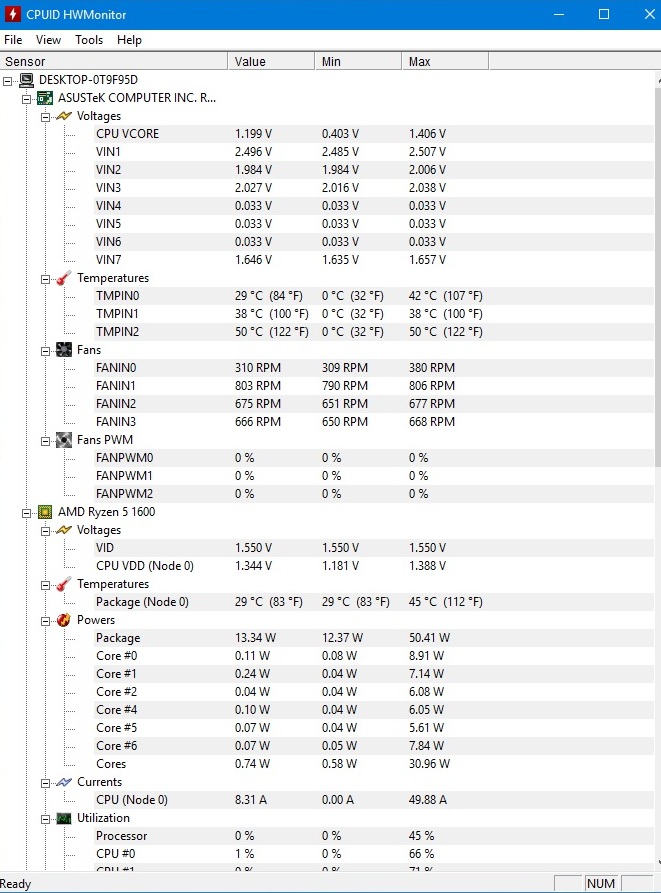Collapse the DESKTOP-0T9F95D root node
661x893 pixels.
click(x=9, y=80)
